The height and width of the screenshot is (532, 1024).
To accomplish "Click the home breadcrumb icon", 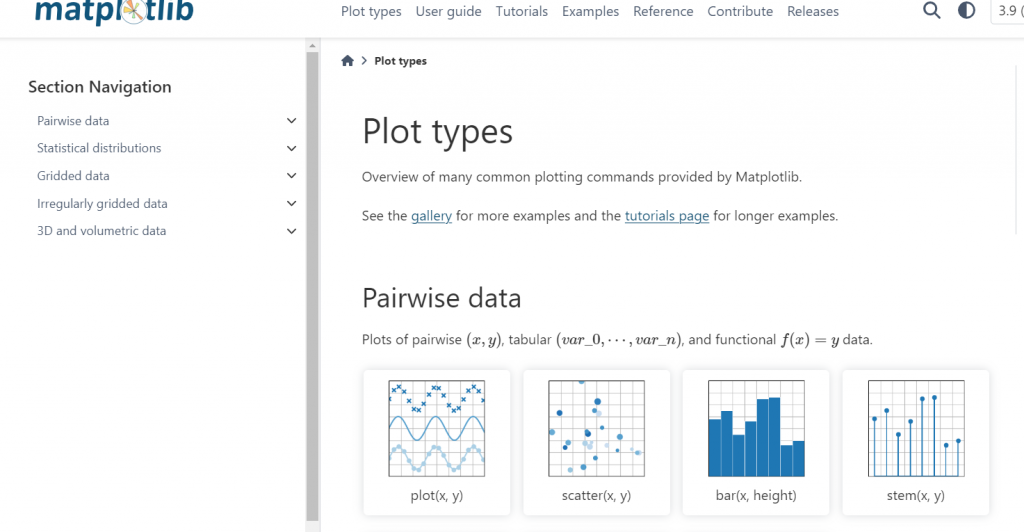I will (x=348, y=61).
